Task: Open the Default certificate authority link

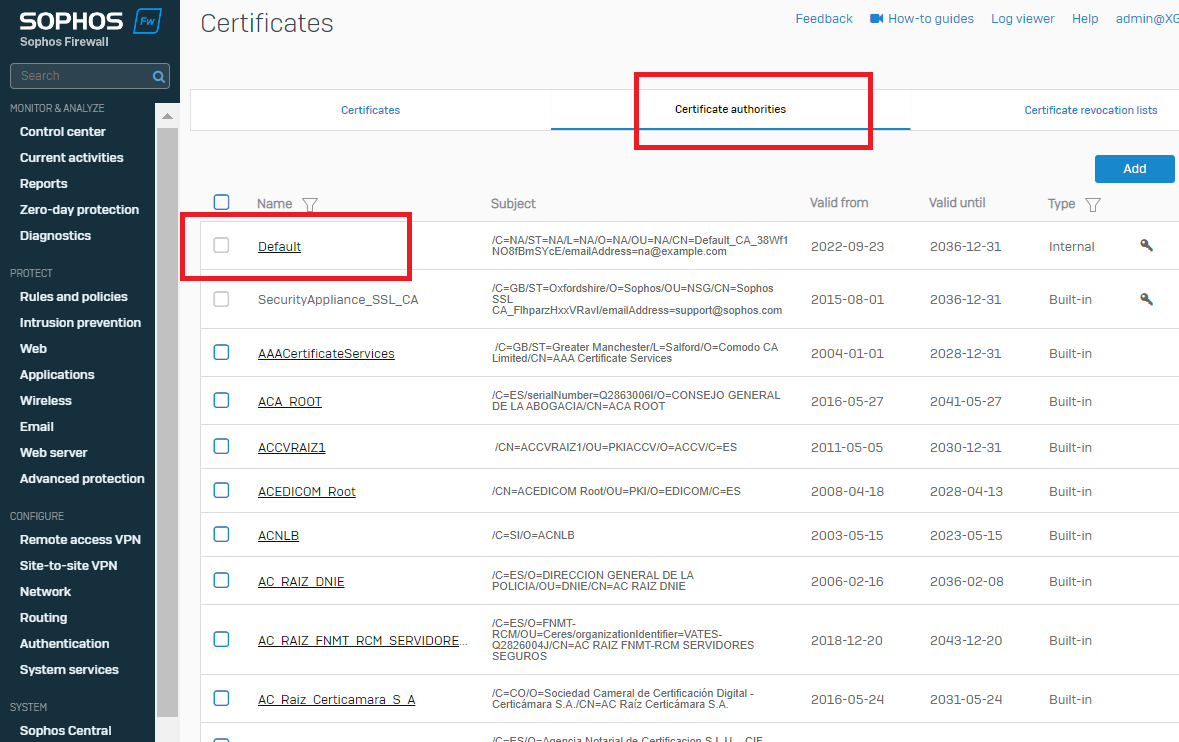Action: [x=279, y=247]
